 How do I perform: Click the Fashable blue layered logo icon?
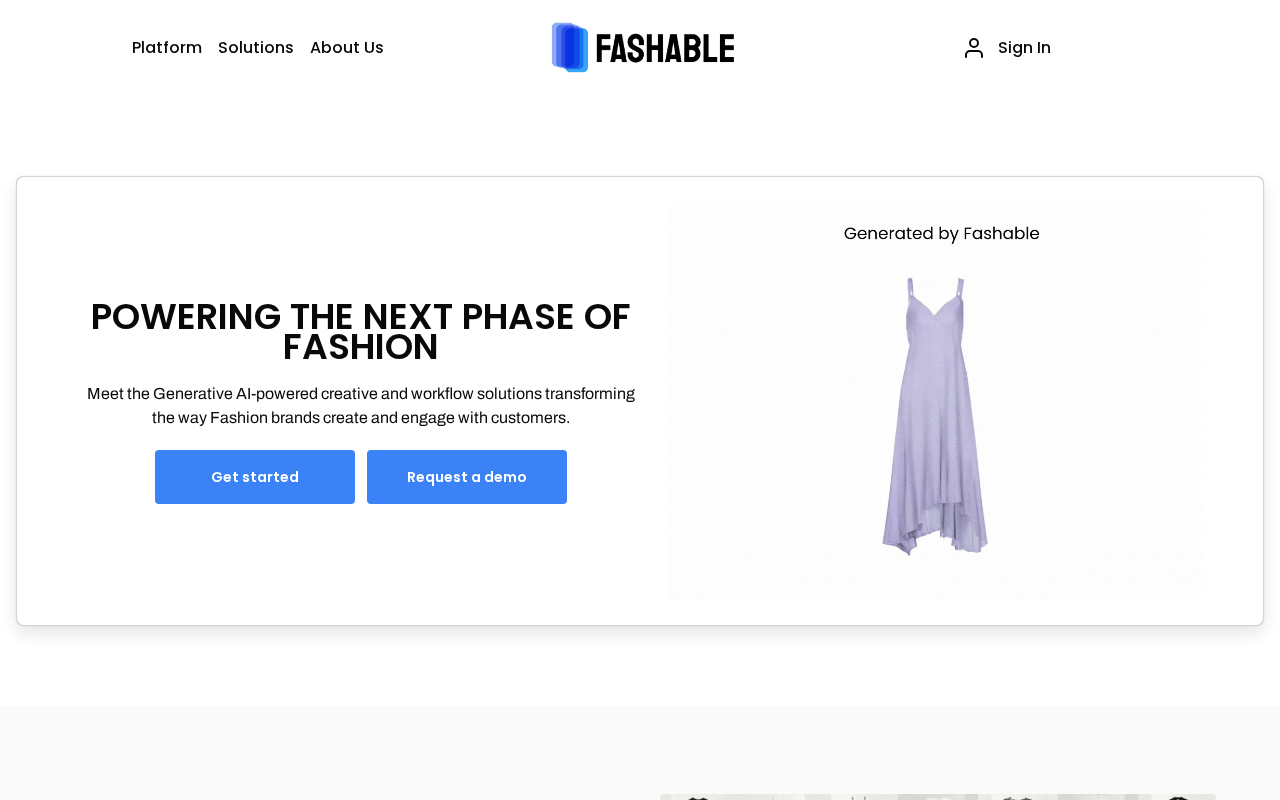point(570,47)
